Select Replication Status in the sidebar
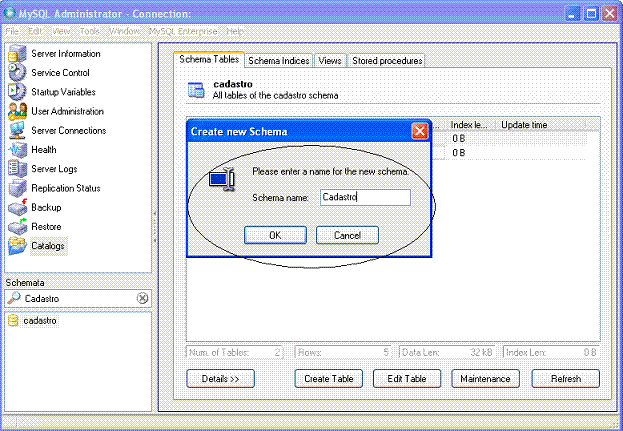Viewport: 623px width, 431px height. pos(66,188)
